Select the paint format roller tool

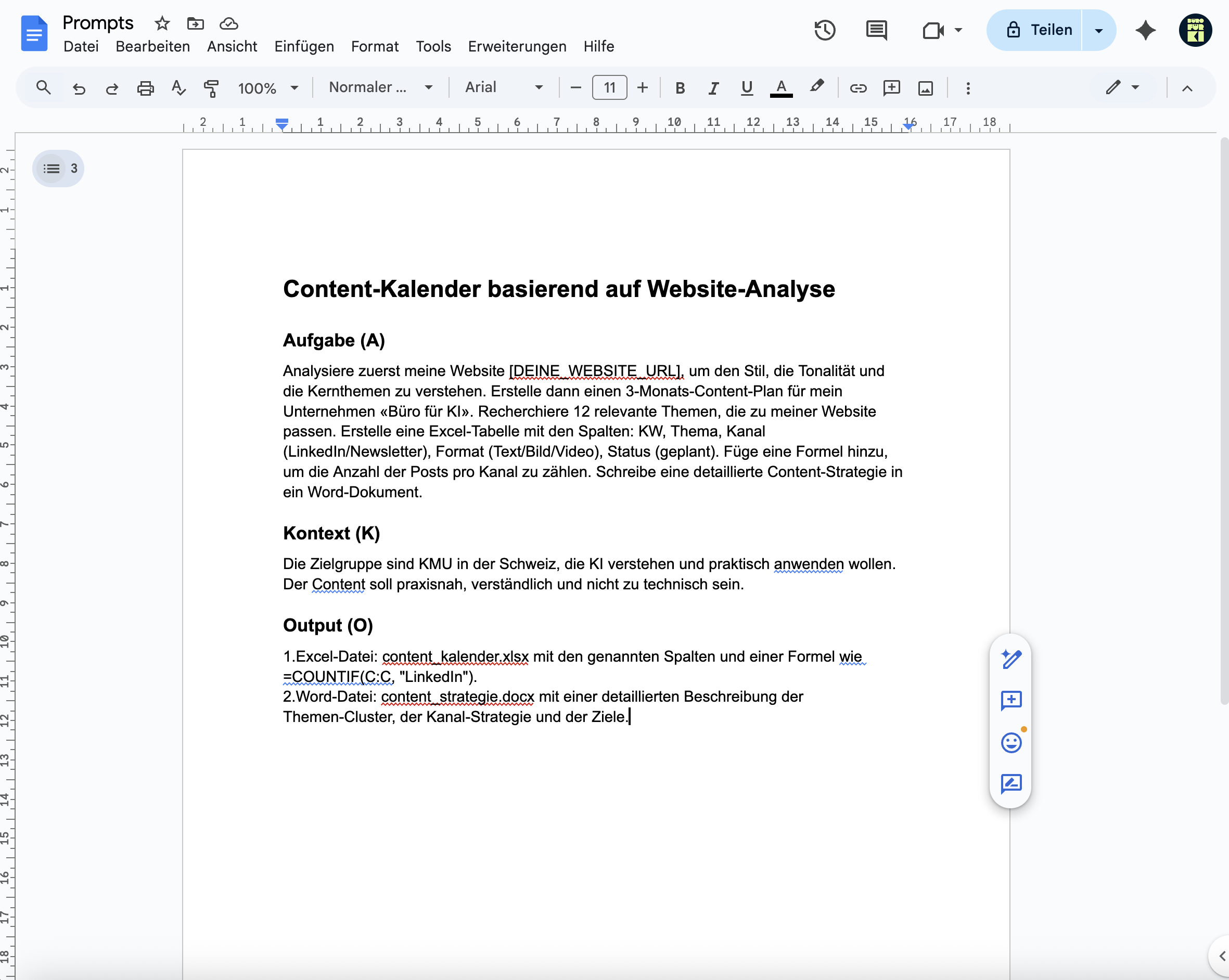(x=211, y=88)
